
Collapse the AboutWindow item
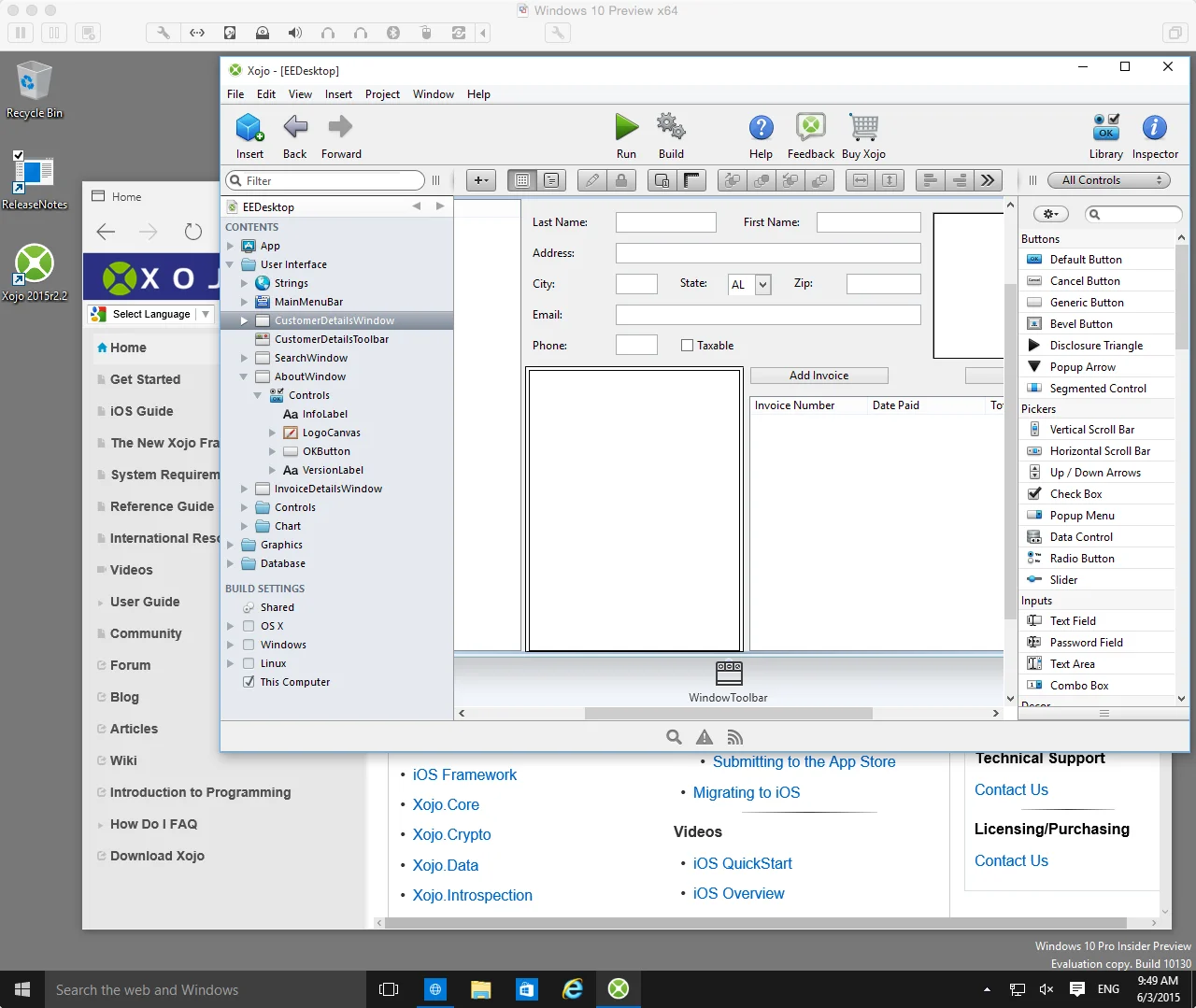click(x=244, y=376)
